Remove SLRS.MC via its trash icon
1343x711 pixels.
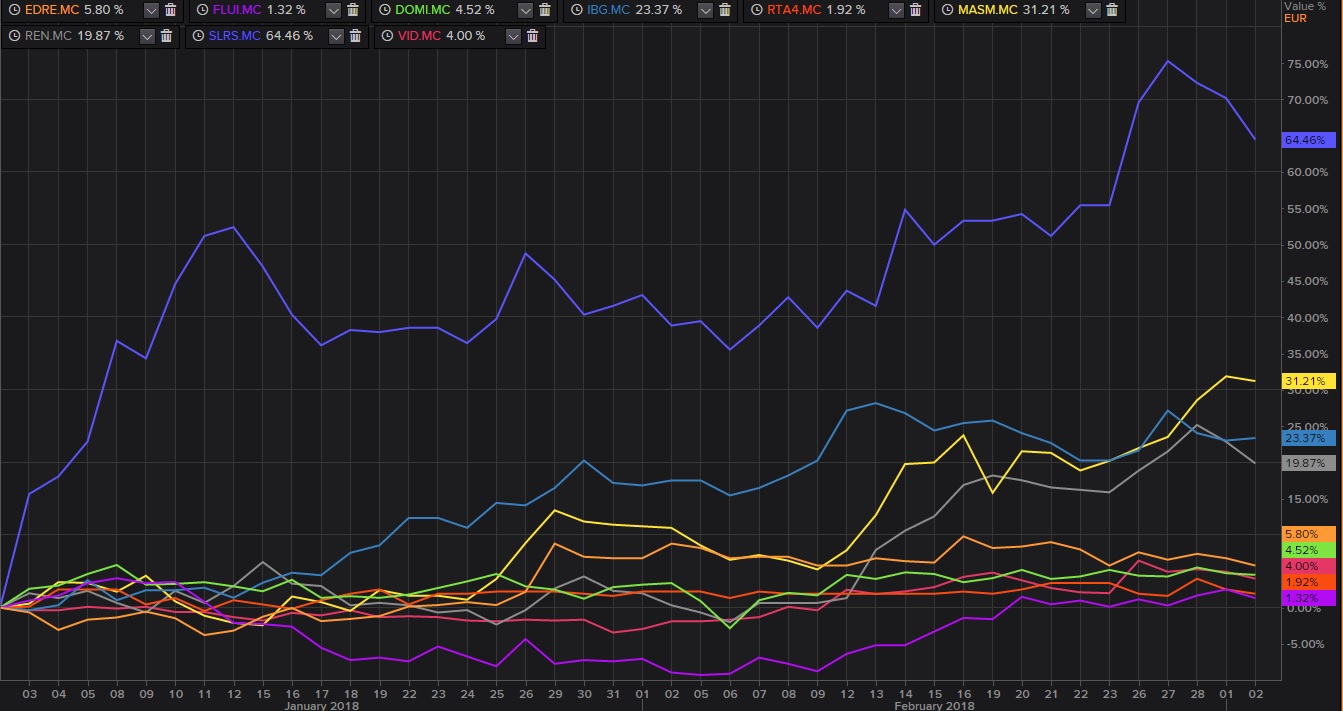[x=354, y=36]
